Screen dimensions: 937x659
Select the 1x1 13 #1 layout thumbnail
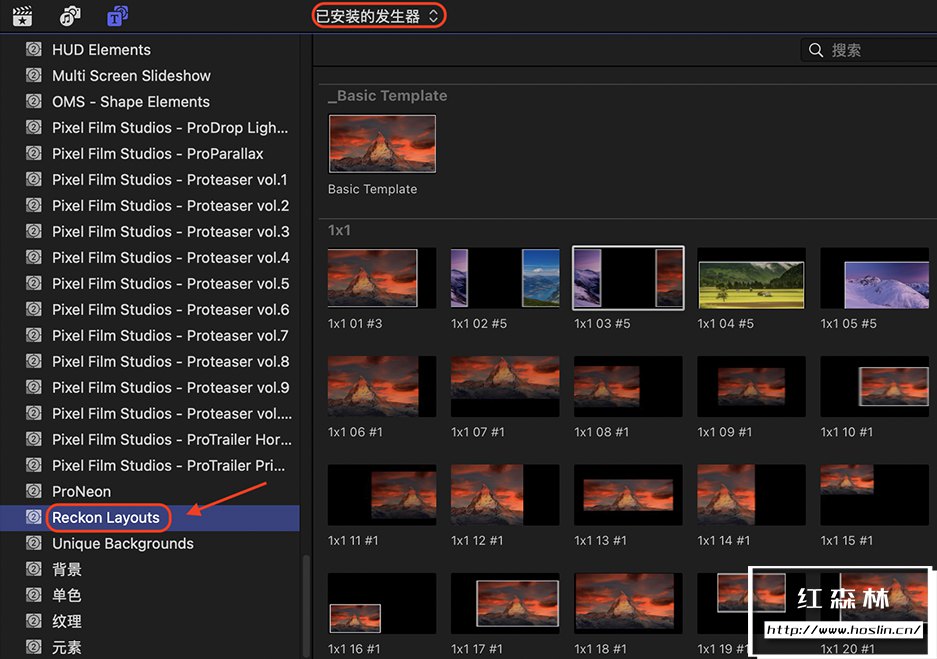tap(628, 495)
